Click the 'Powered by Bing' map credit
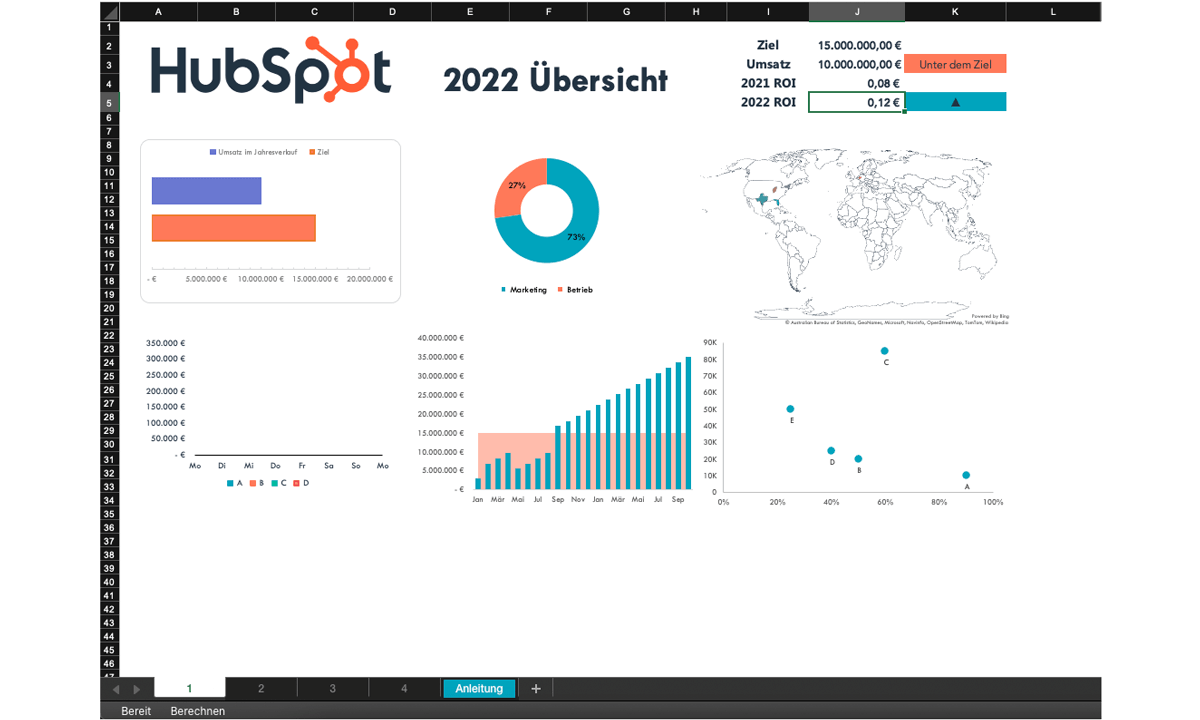1200x720 pixels. 989,316
